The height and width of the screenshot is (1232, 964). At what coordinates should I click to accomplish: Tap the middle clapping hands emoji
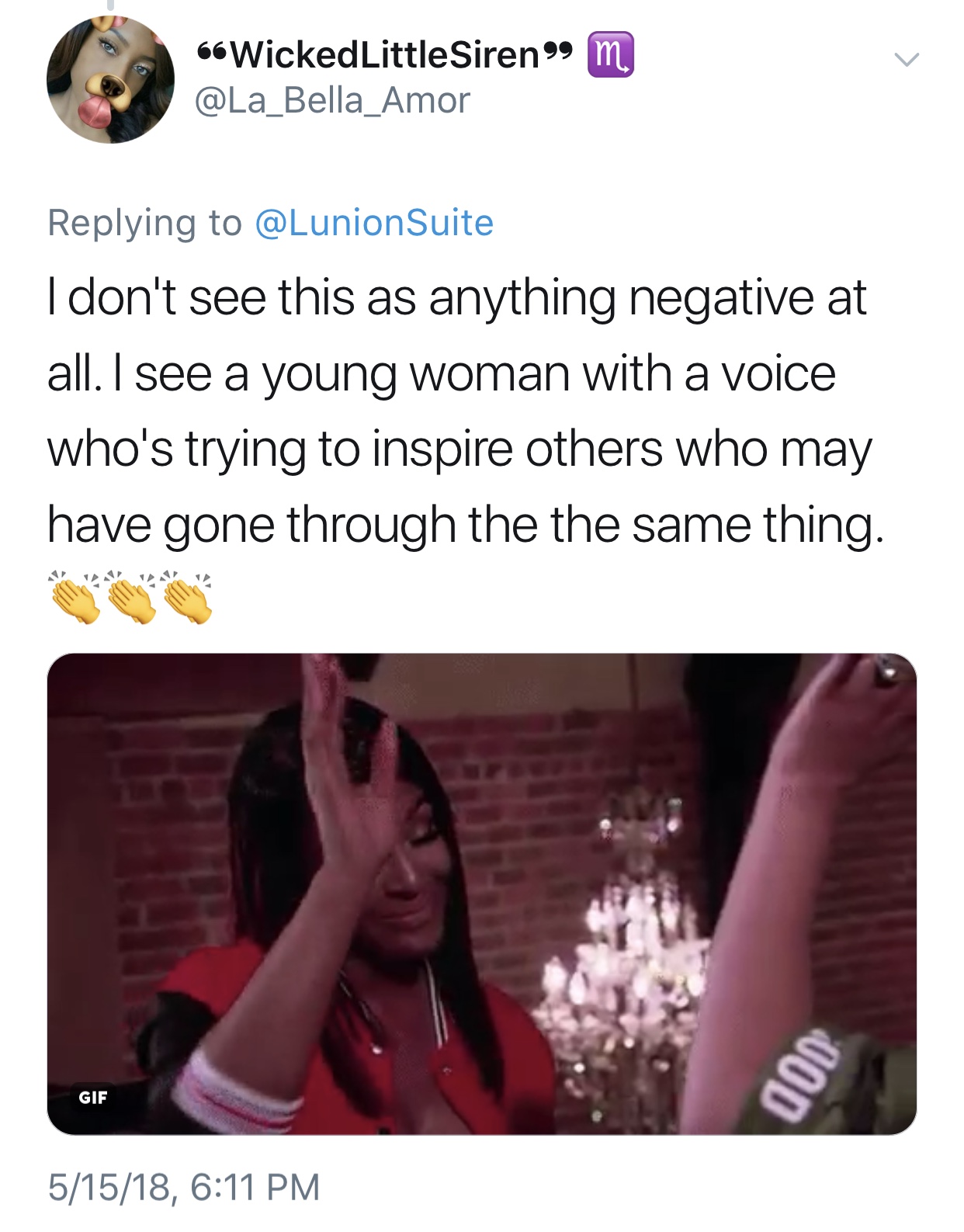[x=131, y=598]
